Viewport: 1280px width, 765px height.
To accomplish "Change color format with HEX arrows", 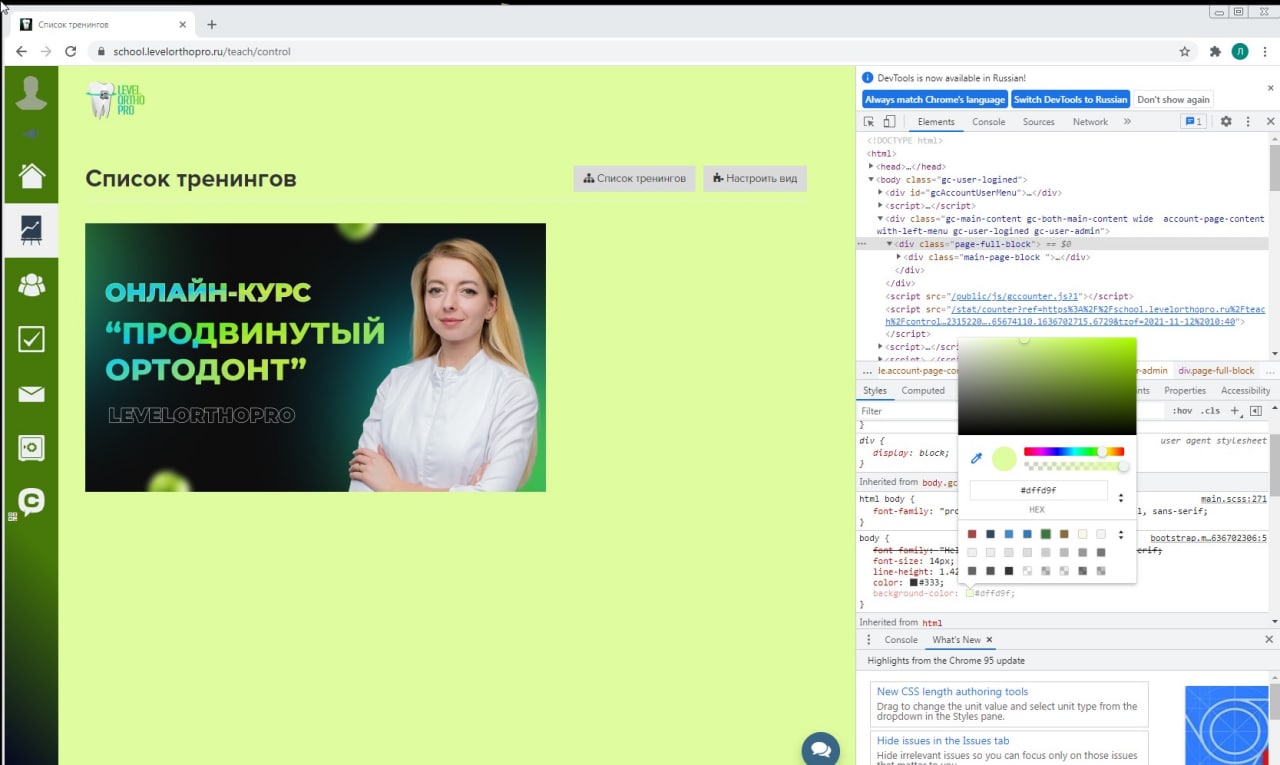I will 1120,497.
